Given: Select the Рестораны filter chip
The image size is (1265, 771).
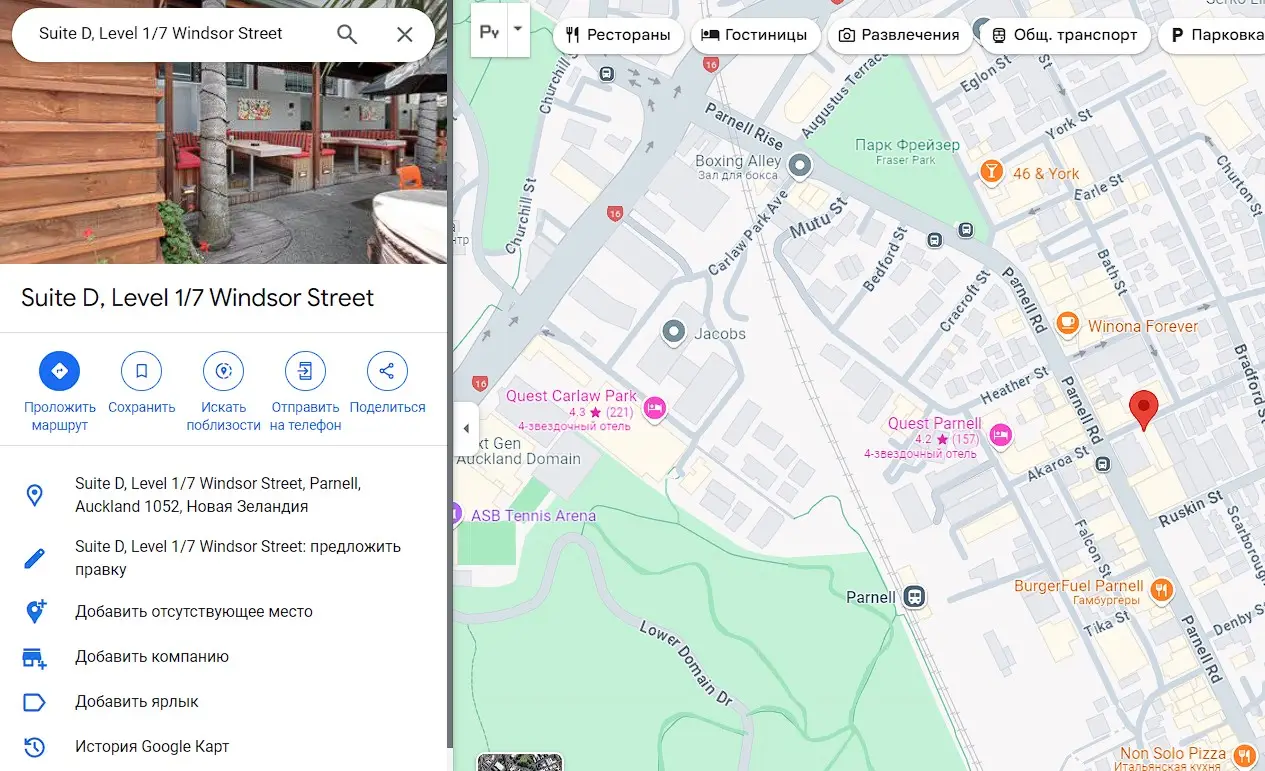Looking at the screenshot, I should tap(618, 35).
